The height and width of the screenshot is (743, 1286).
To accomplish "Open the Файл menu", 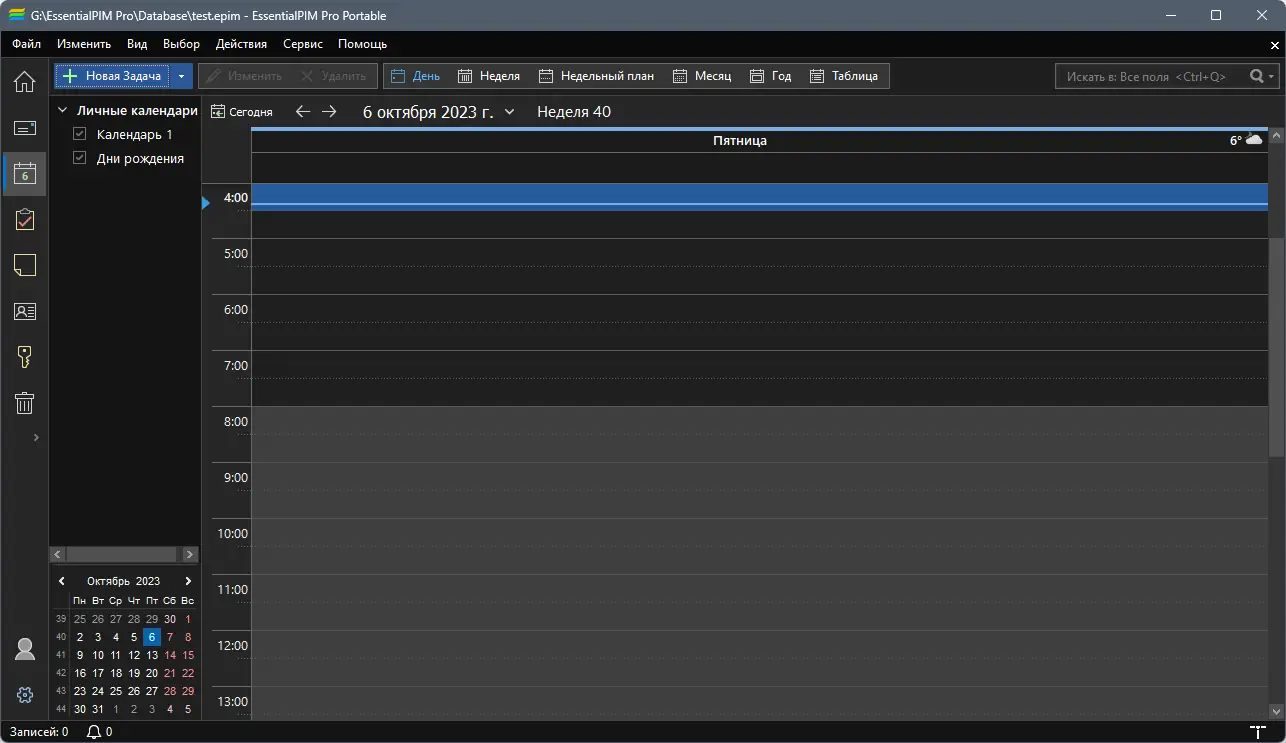I will coord(27,44).
